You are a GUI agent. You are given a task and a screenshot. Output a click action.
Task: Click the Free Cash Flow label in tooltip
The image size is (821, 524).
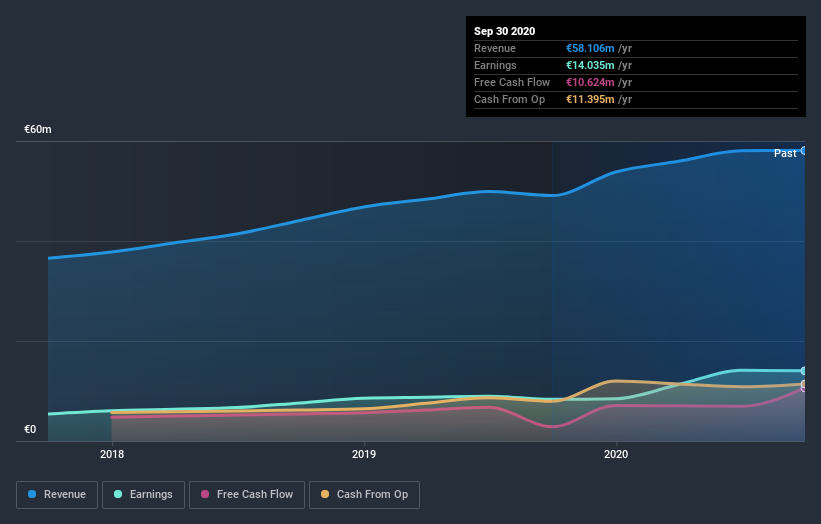[512, 82]
